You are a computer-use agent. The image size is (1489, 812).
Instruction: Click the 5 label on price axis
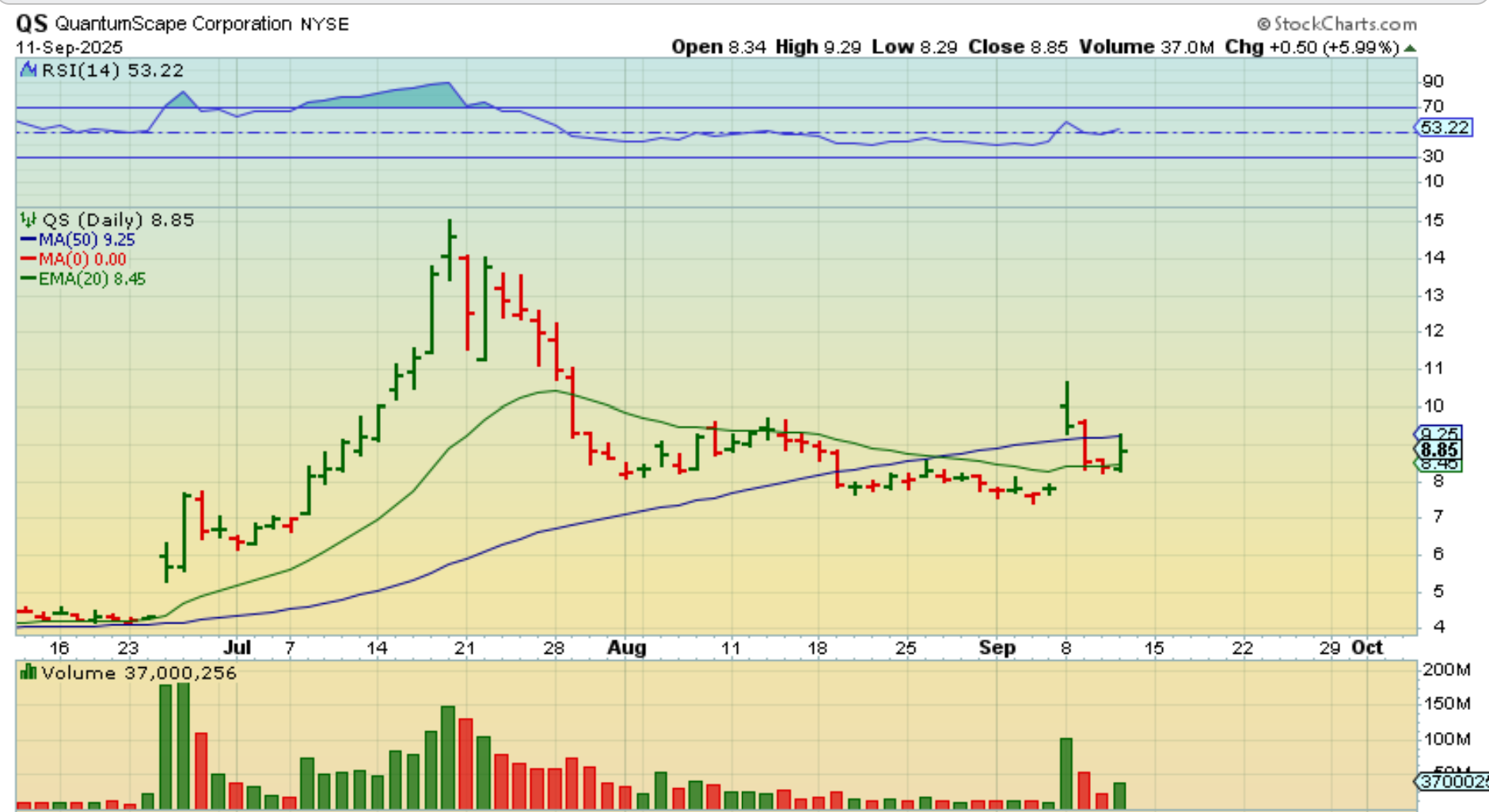tap(1438, 591)
